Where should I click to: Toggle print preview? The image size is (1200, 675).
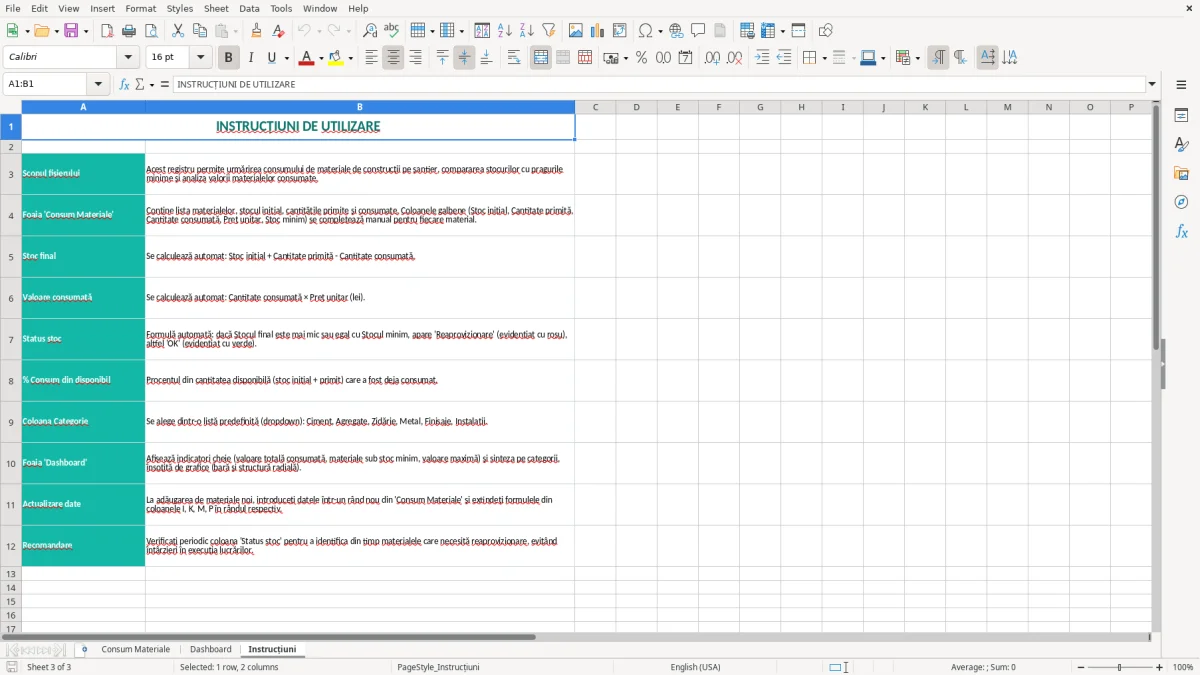tap(151, 31)
